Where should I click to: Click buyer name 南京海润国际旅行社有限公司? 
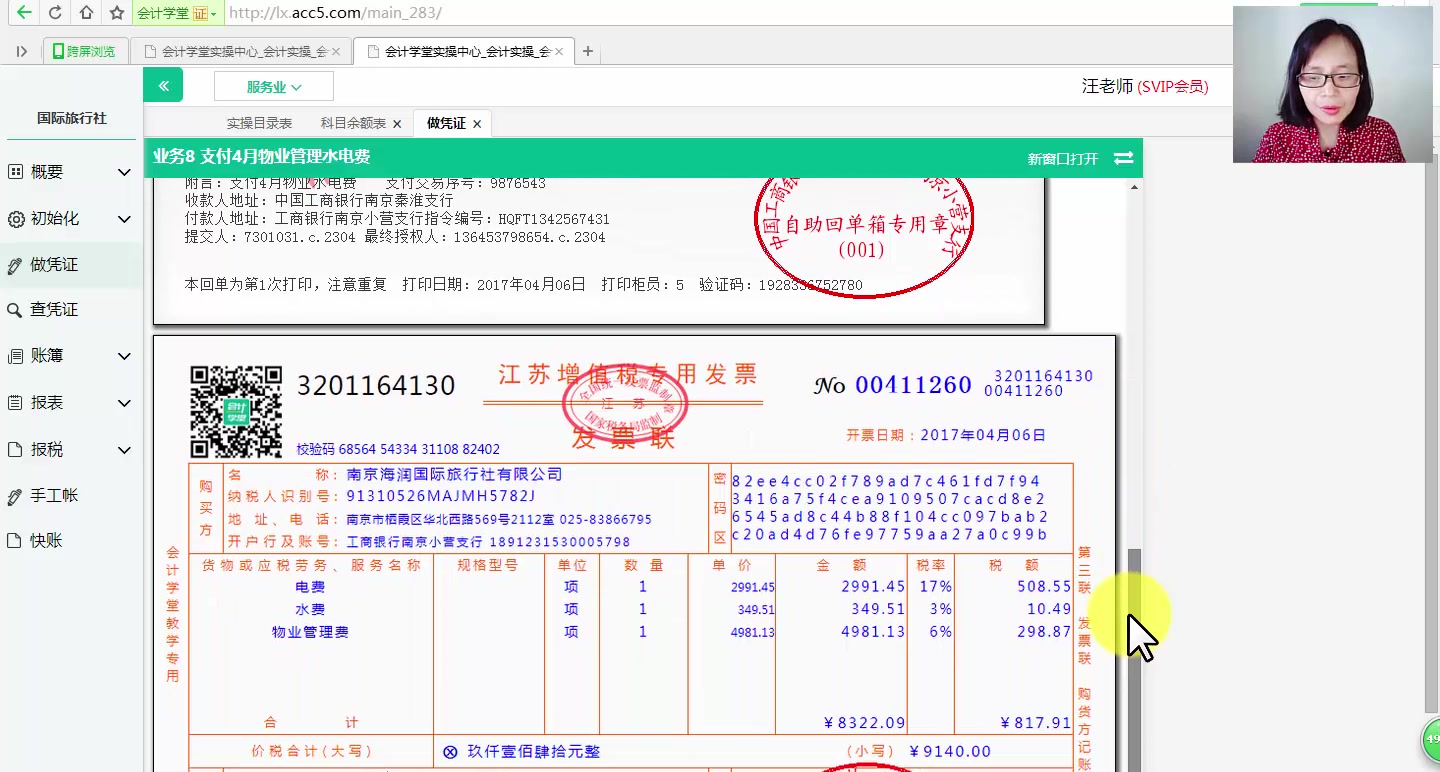[454, 474]
